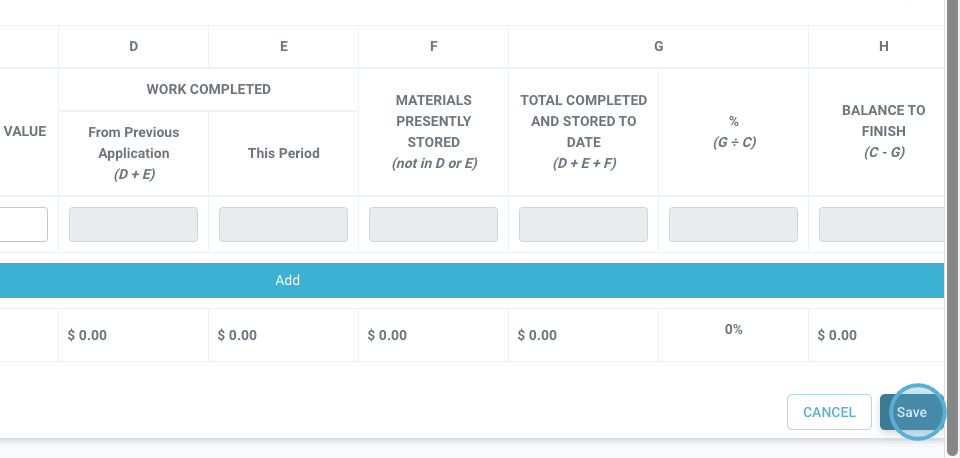Select the BALANCE TO FINISH column heading
960x458 pixels.
click(883, 131)
